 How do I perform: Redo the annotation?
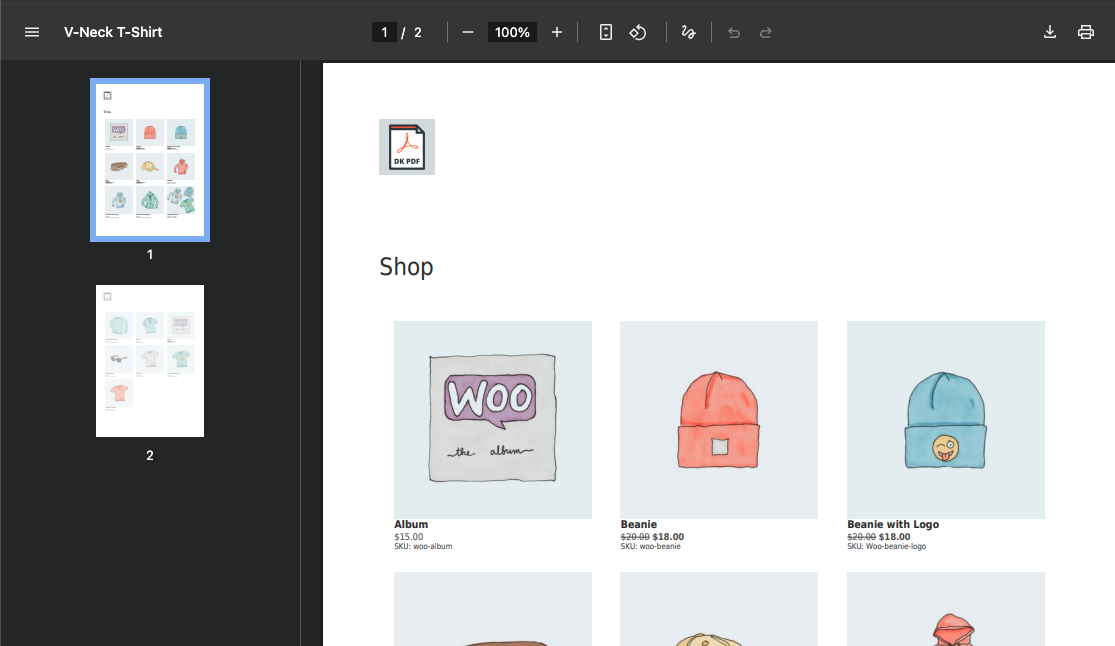[x=766, y=32]
